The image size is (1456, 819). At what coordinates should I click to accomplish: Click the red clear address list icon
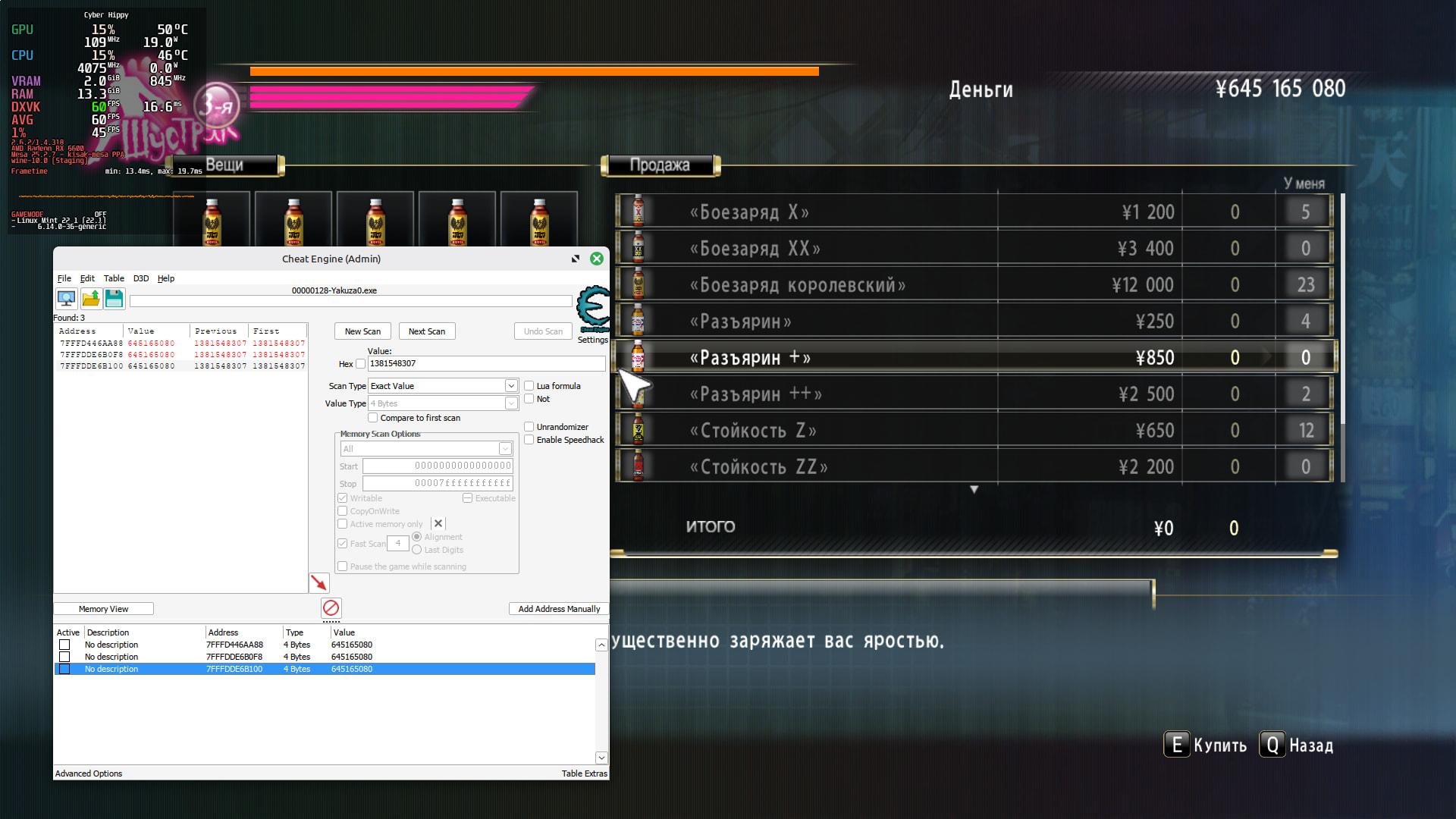(x=331, y=607)
